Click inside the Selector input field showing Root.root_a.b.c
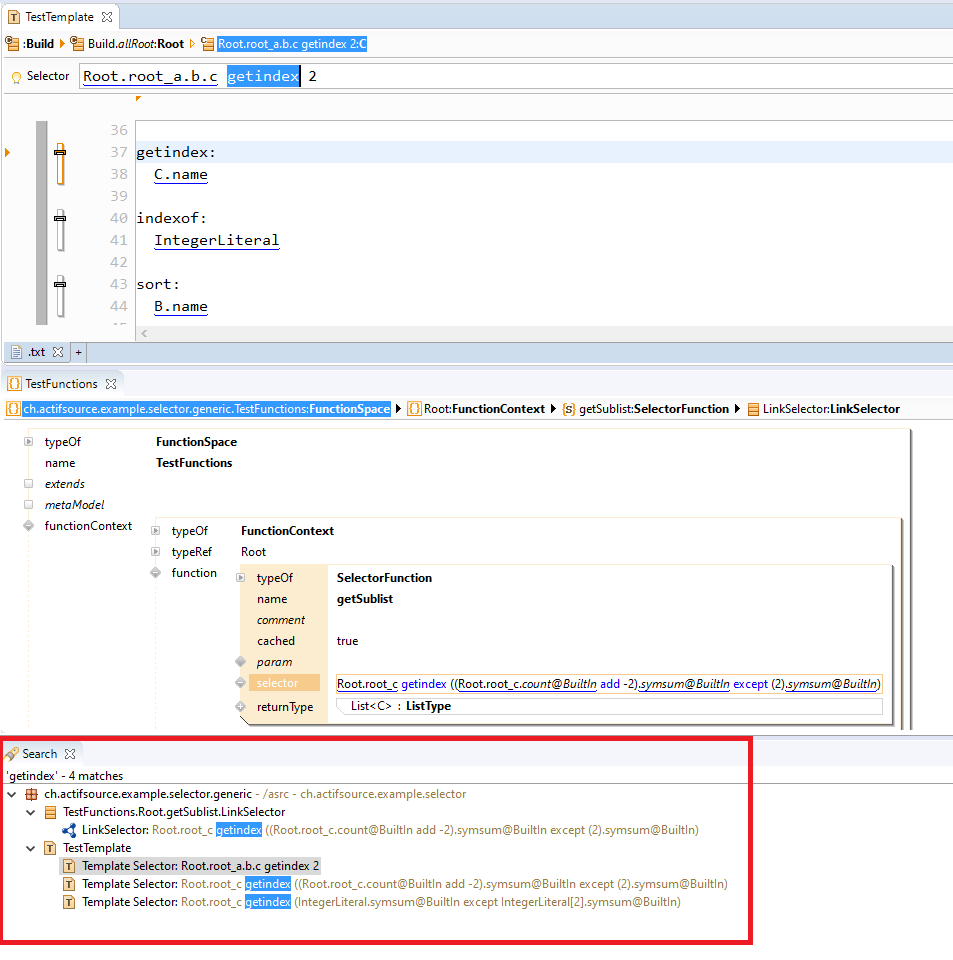 point(150,76)
